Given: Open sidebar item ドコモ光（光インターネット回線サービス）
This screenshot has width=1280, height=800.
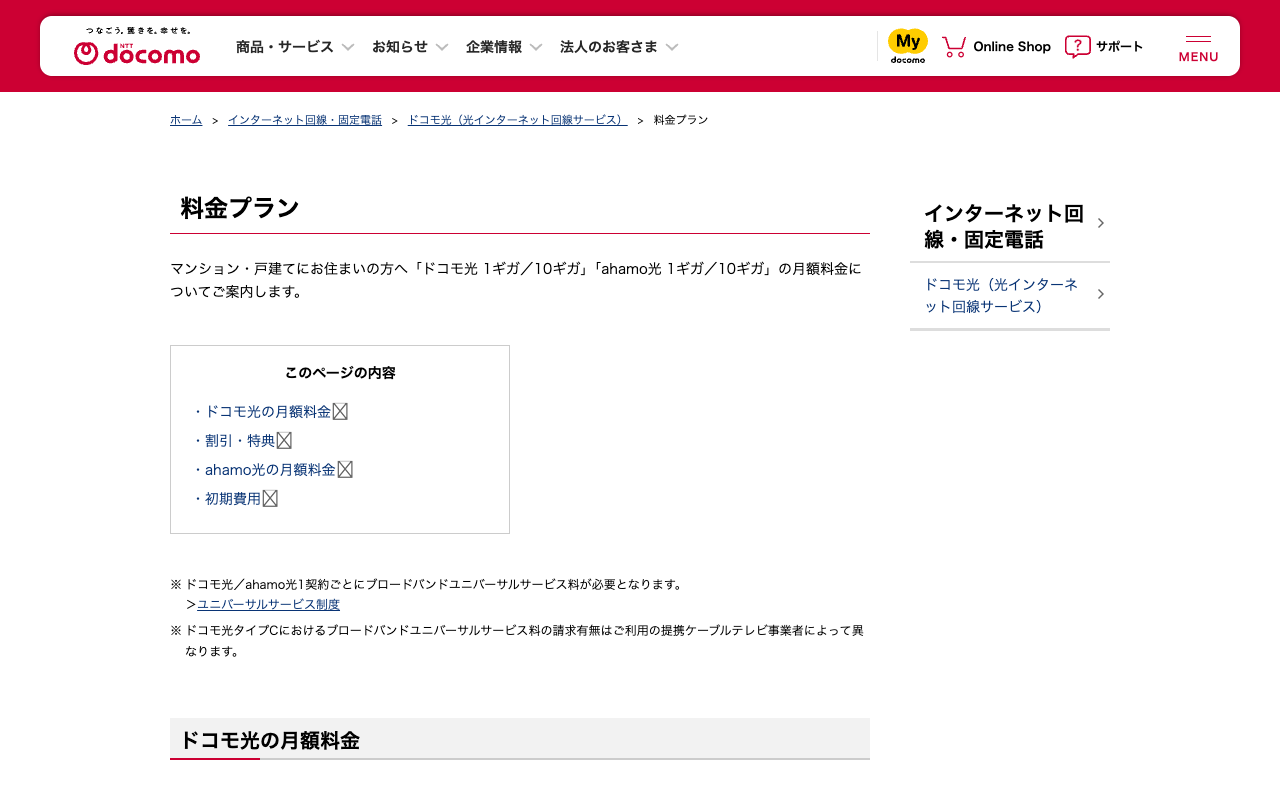Looking at the screenshot, I should coord(1001,295).
